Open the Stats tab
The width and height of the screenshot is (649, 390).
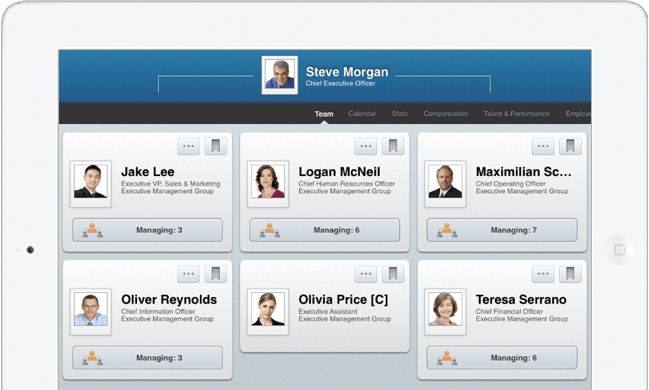coord(400,114)
